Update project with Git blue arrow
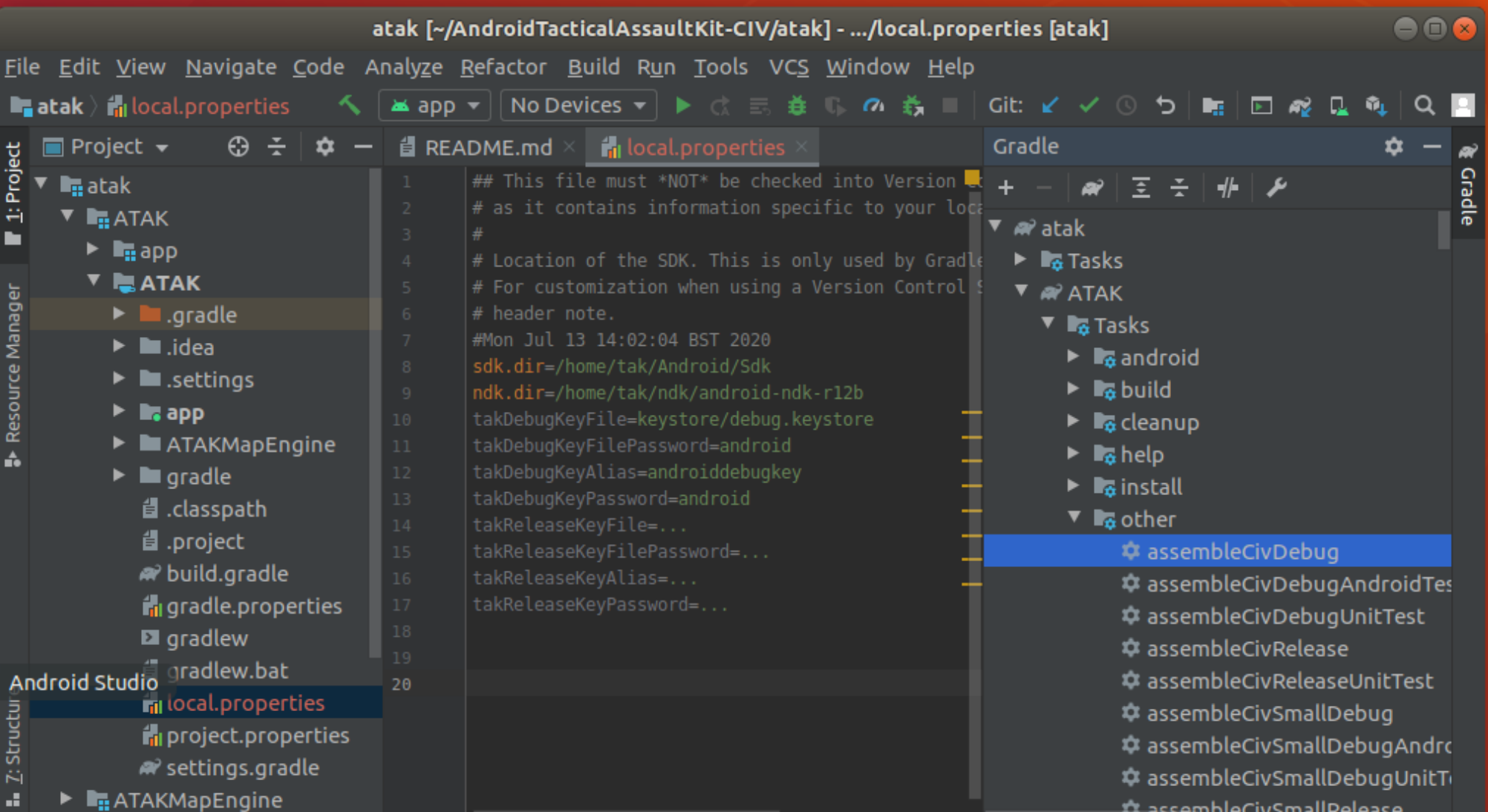 pyautogui.click(x=1050, y=105)
